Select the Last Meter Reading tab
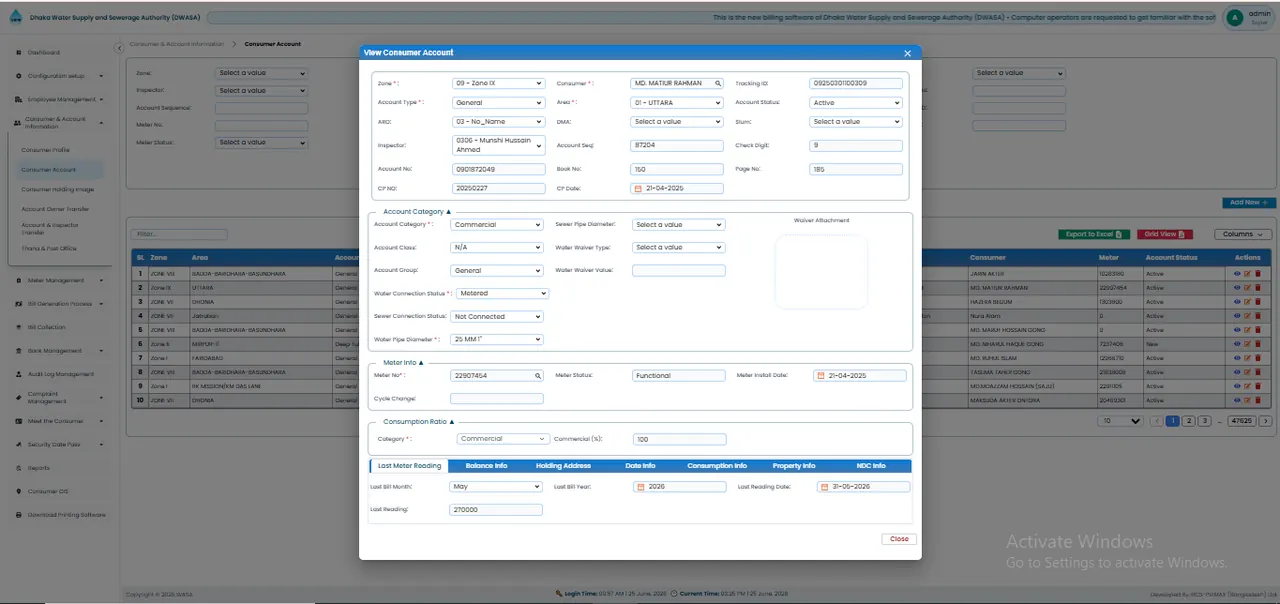The width and height of the screenshot is (1280, 604). pyautogui.click(x=409, y=466)
